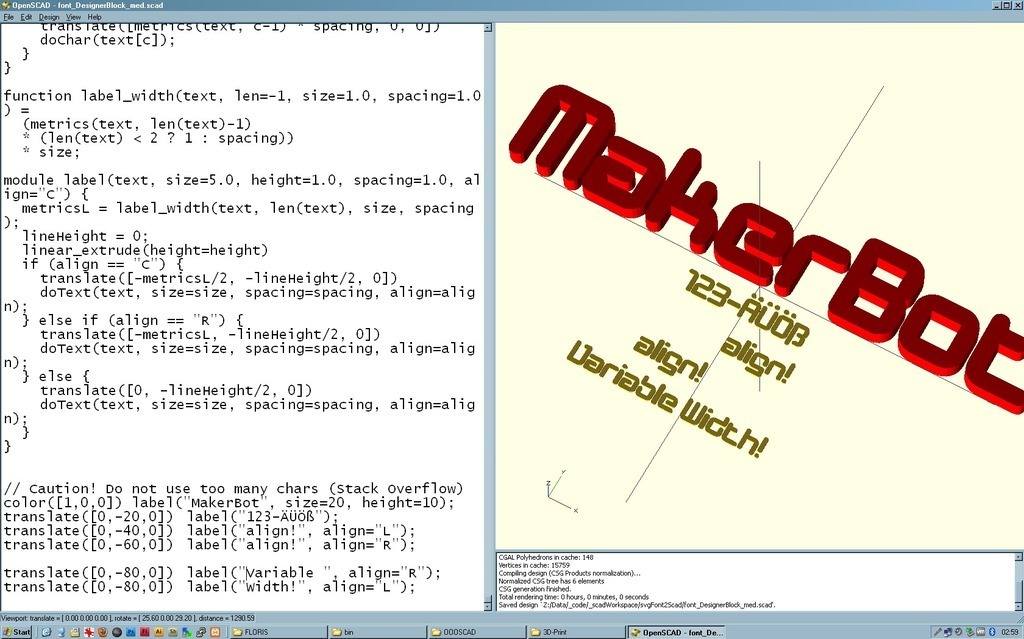Click the Python quick launch icon
The width and height of the screenshot is (1024, 639).
coord(201,632)
